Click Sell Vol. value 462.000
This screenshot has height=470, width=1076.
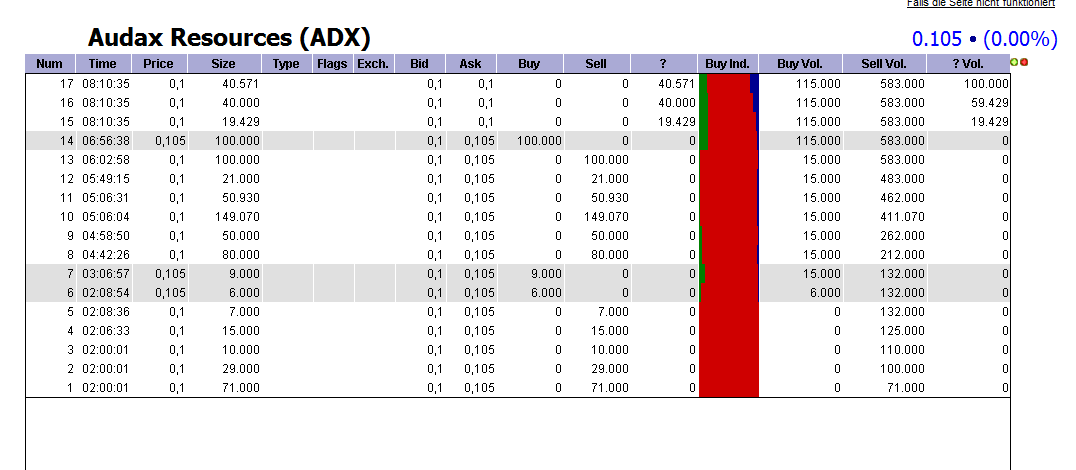point(902,198)
